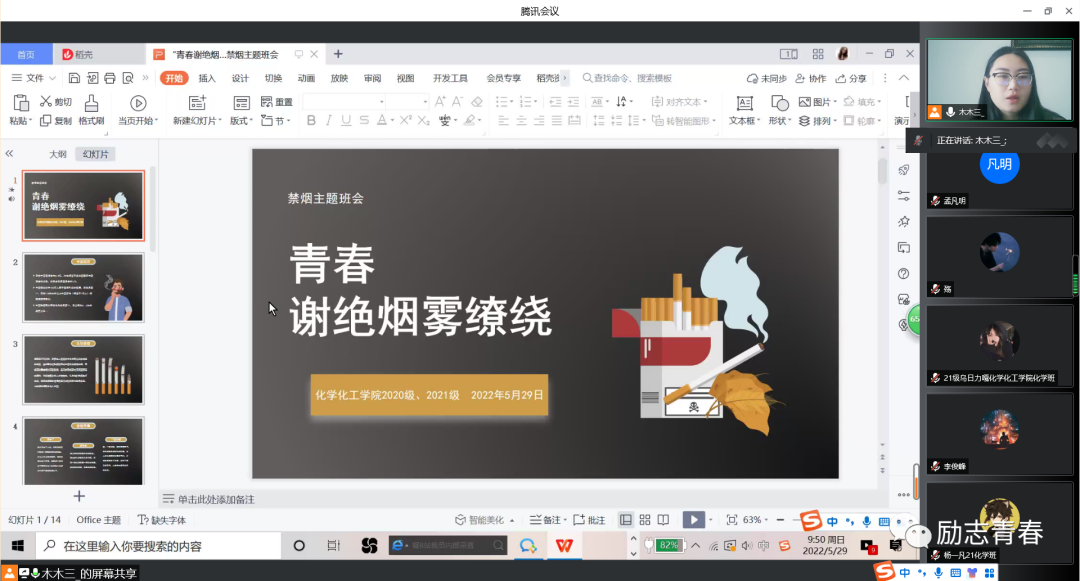1080x581 pixels.
Task: Select slide 3 thumbnail in panel
Action: coord(83,369)
